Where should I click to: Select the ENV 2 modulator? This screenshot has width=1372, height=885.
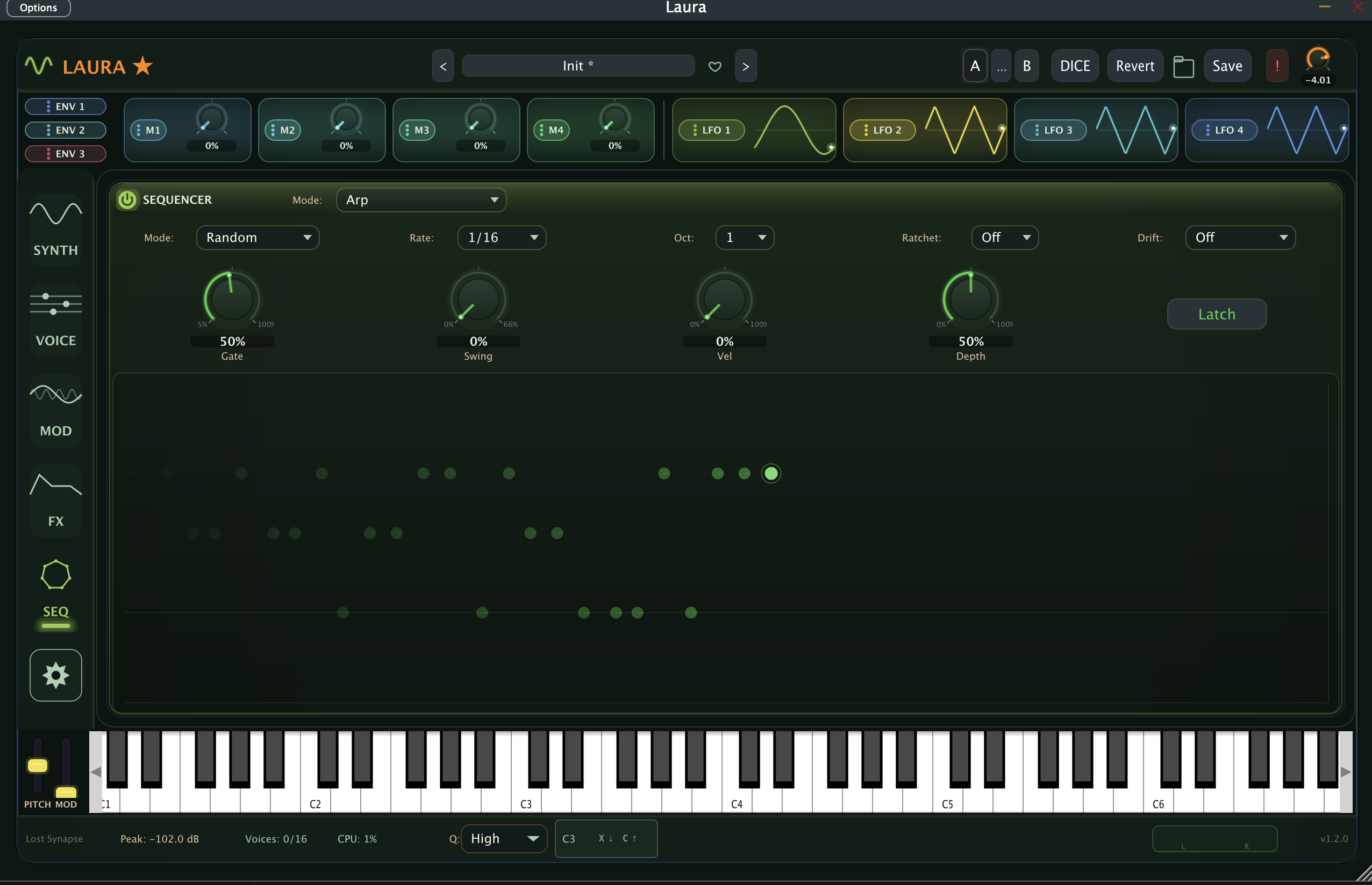66,130
